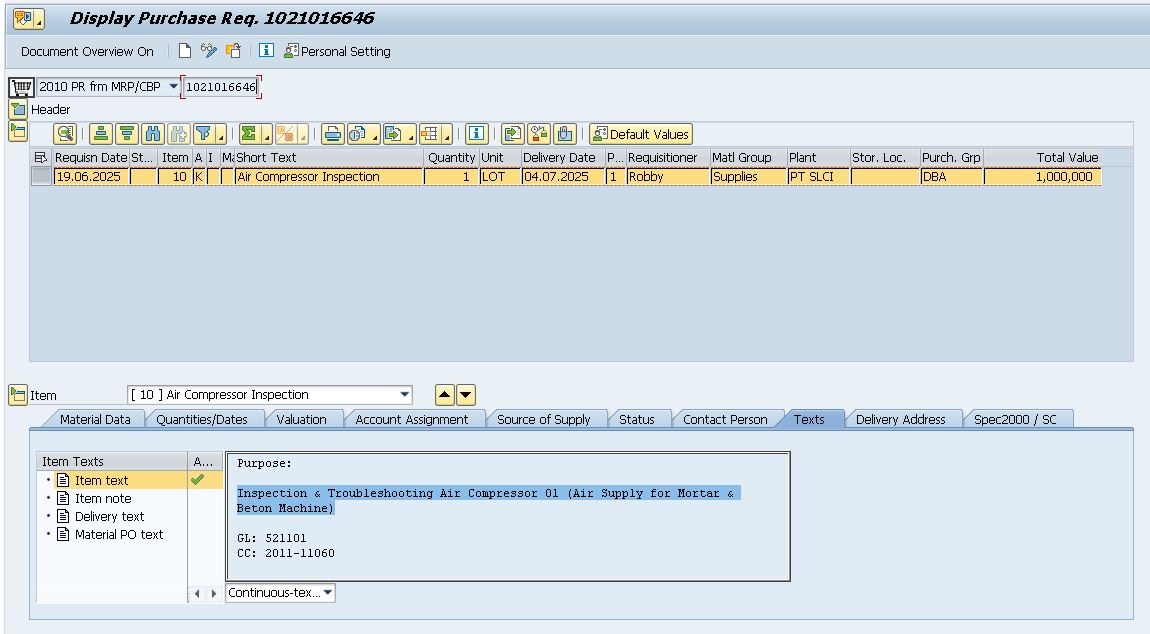Switch to the Quantities/Dates tab

coord(202,419)
